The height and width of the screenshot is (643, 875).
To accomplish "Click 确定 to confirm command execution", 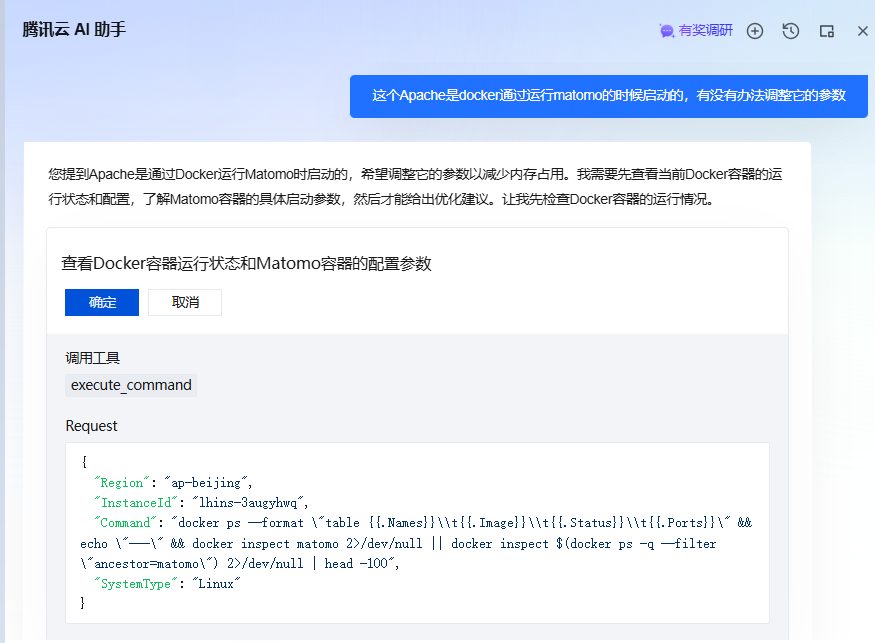I will 102,303.
